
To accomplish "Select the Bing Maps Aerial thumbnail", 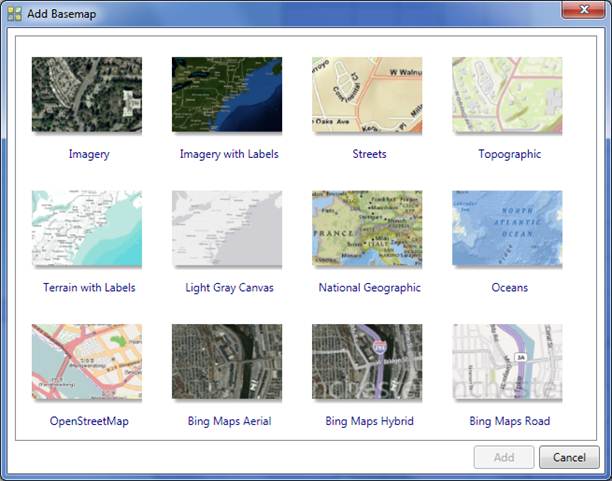I will 227,362.
